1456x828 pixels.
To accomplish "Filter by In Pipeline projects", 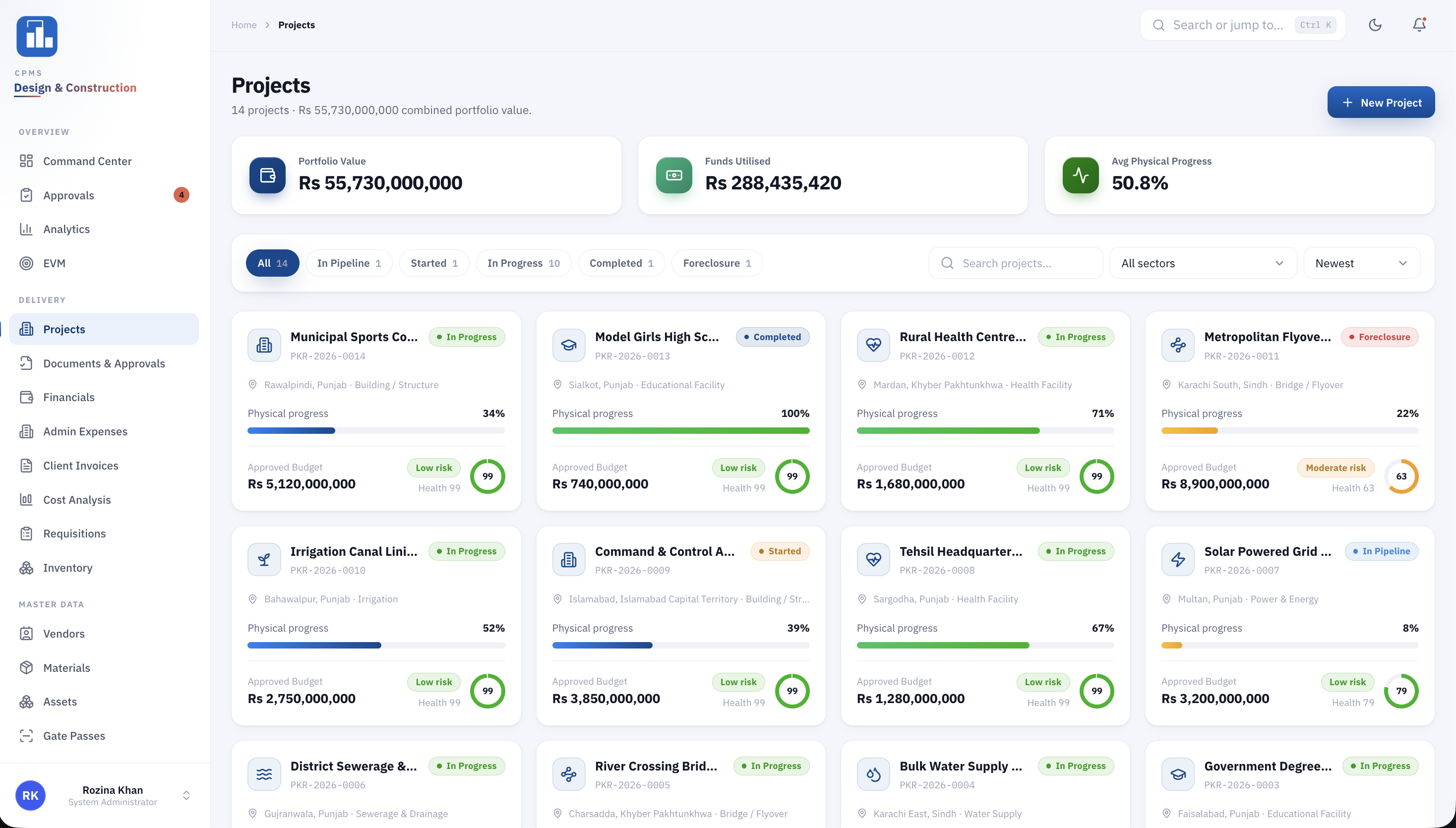I will pyautogui.click(x=349, y=263).
